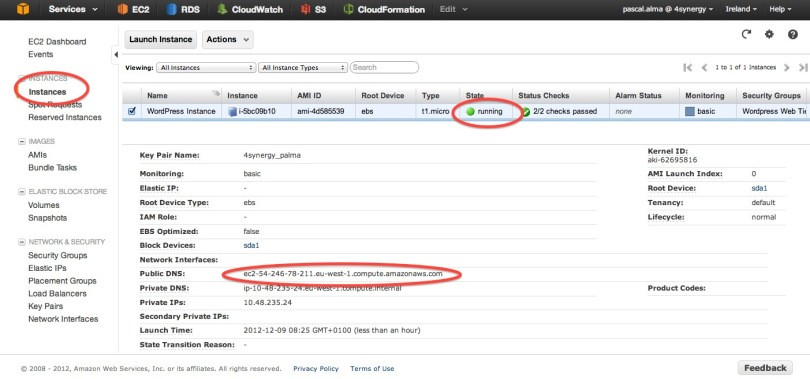Viewport: 810px width, 379px height.
Task: Click the 4synergy_palma key pair value
Action: [x=272, y=155]
